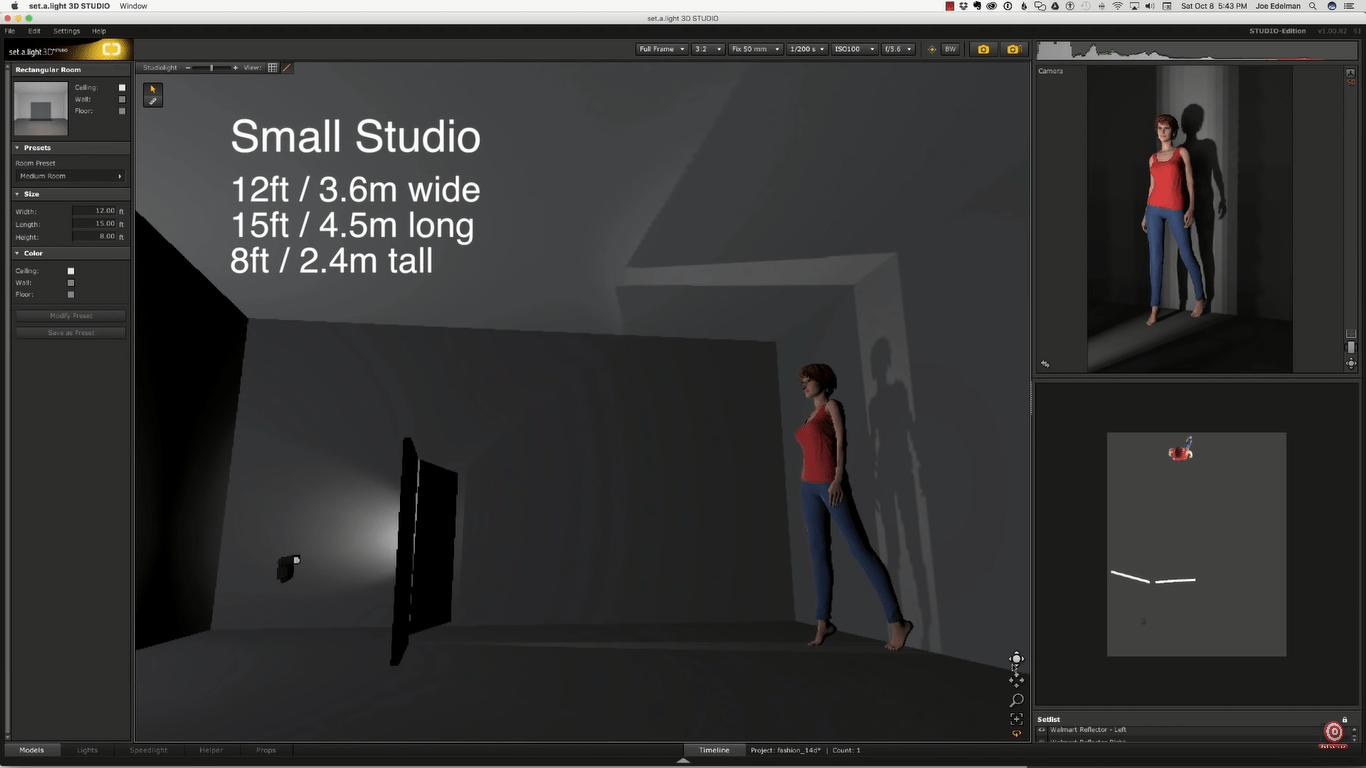This screenshot has width=1366, height=768.
Task: Toggle the BW black and white button
Action: 950,49
